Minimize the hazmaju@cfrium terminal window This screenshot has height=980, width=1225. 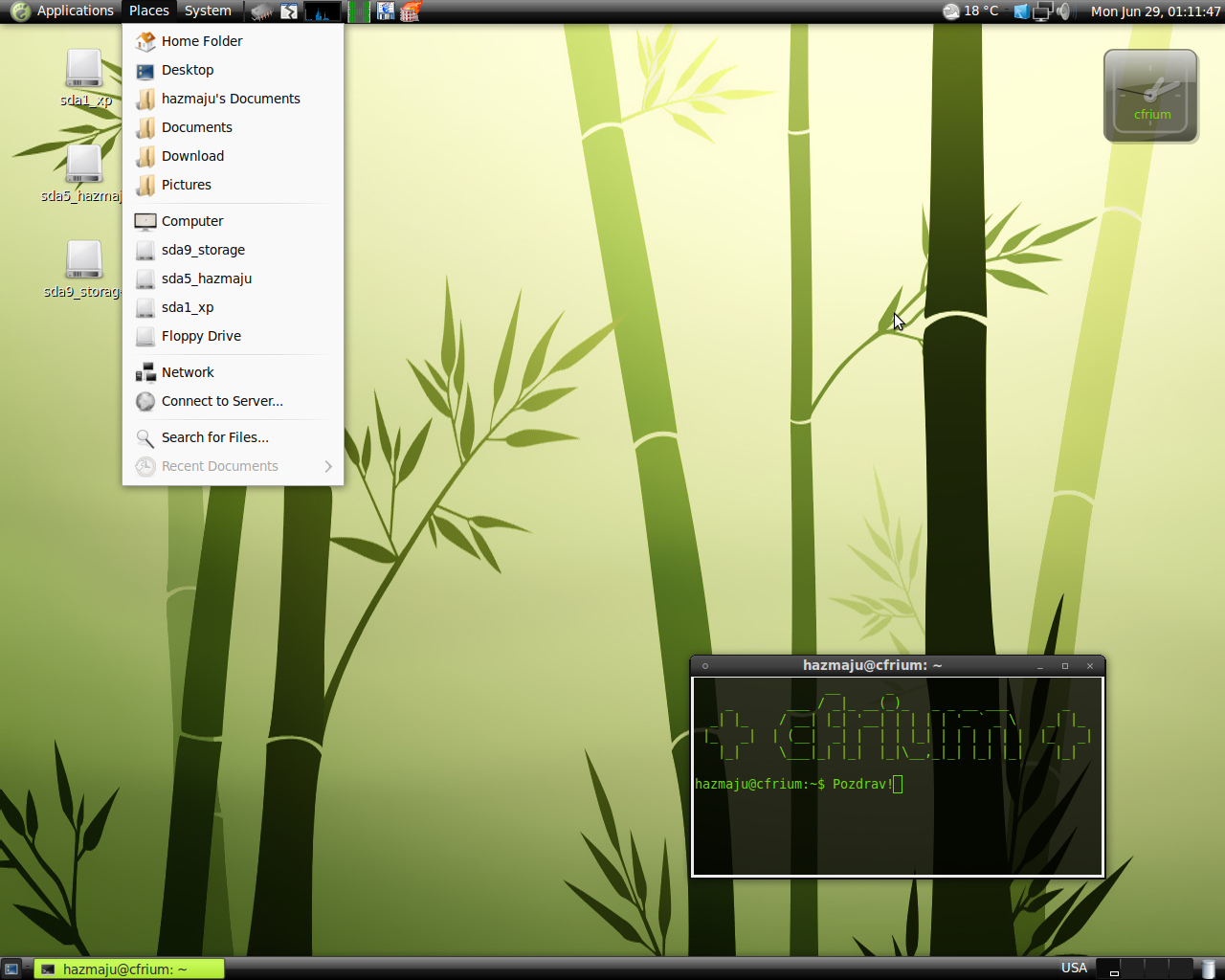pos(1040,666)
